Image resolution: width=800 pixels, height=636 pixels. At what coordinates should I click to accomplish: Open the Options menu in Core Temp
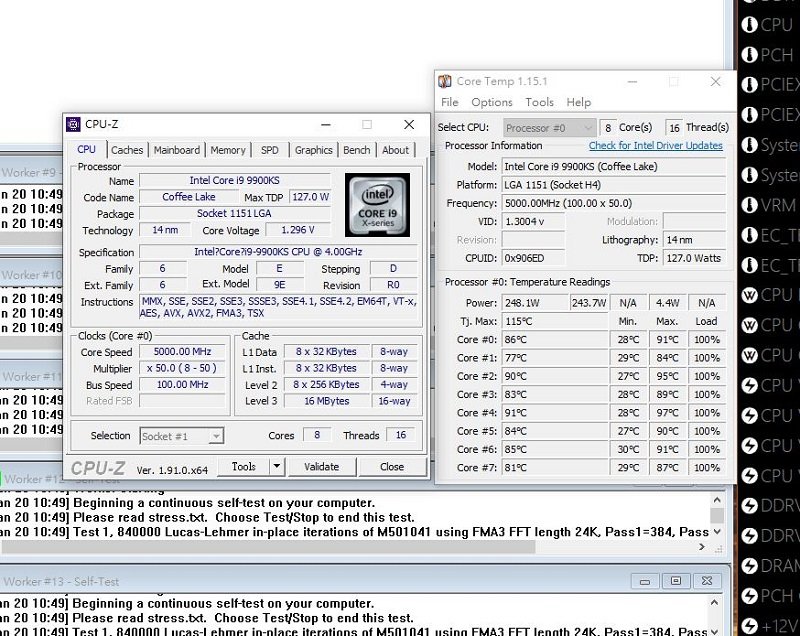pos(492,102)
